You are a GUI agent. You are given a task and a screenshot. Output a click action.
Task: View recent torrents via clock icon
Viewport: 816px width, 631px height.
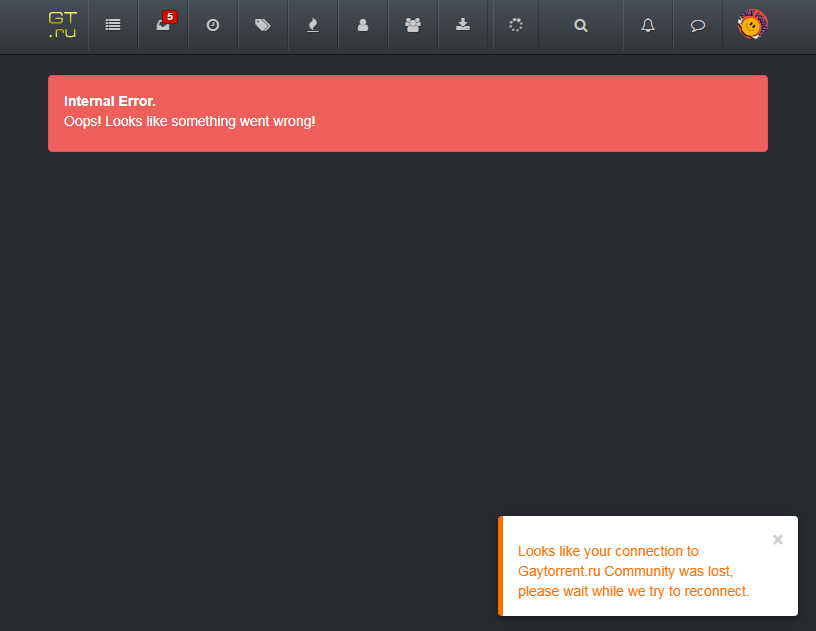point(212,25)
